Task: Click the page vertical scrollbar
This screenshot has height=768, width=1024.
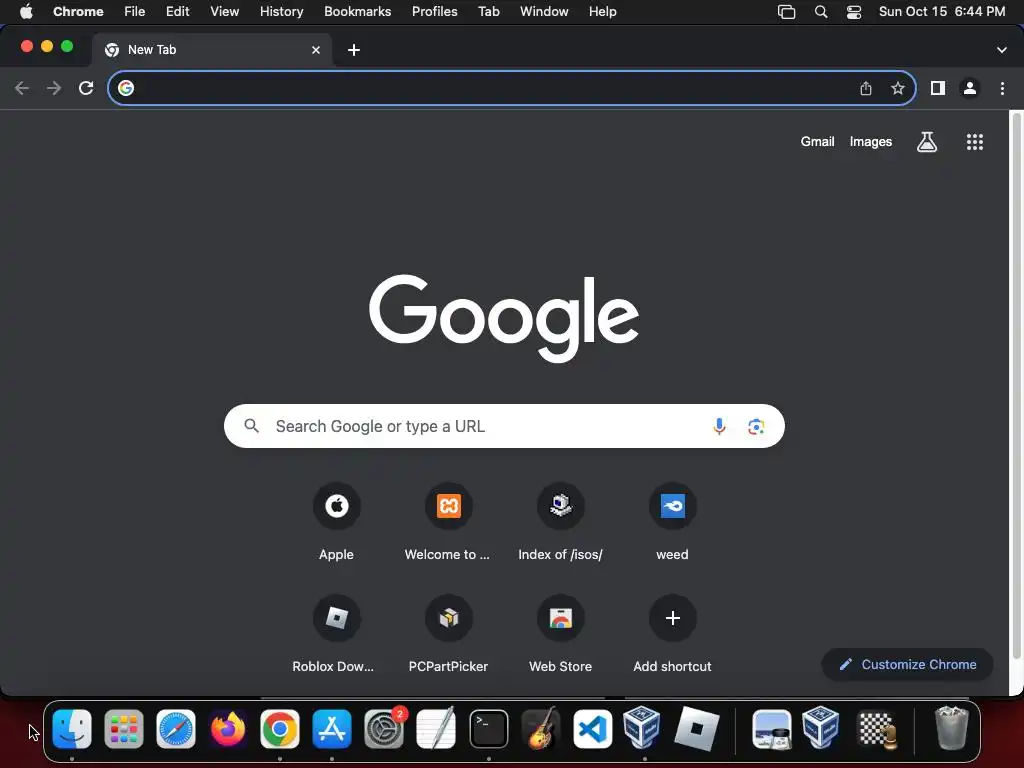Action: pyautogui.click(x=1016, y=385)
